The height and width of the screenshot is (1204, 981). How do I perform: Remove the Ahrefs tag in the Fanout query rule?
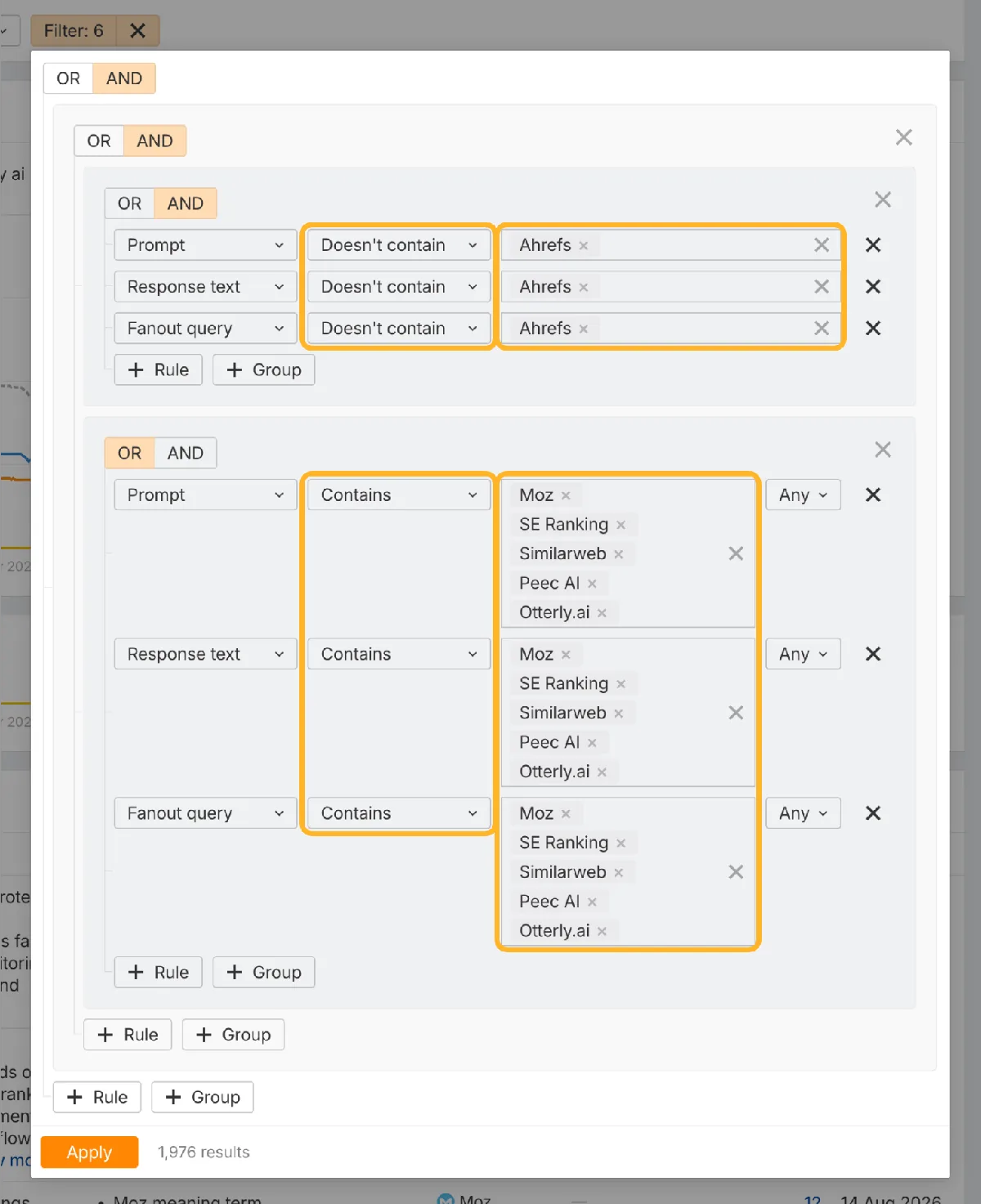tap(584, 329)
